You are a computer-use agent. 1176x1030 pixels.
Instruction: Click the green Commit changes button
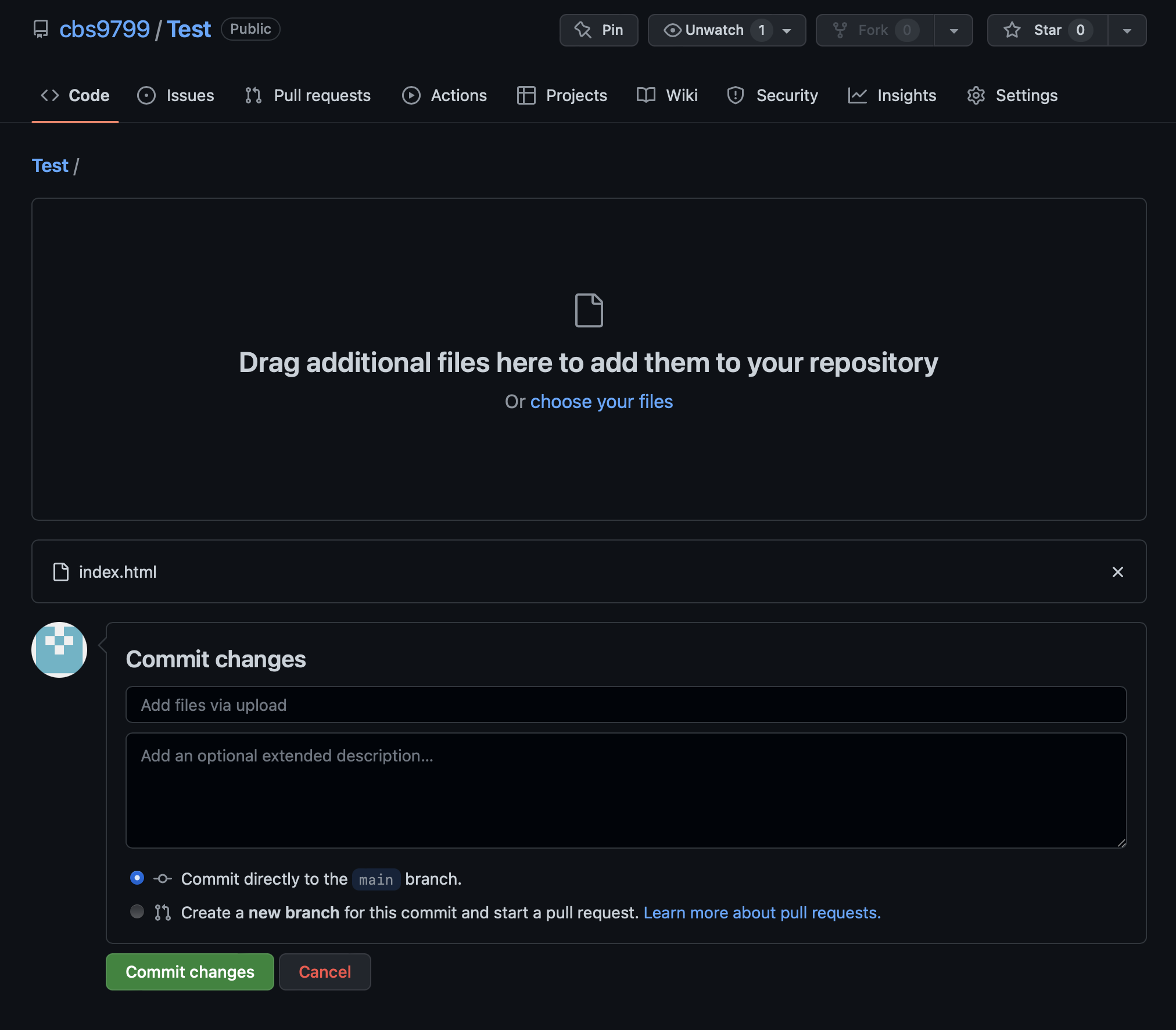(189, 972)
